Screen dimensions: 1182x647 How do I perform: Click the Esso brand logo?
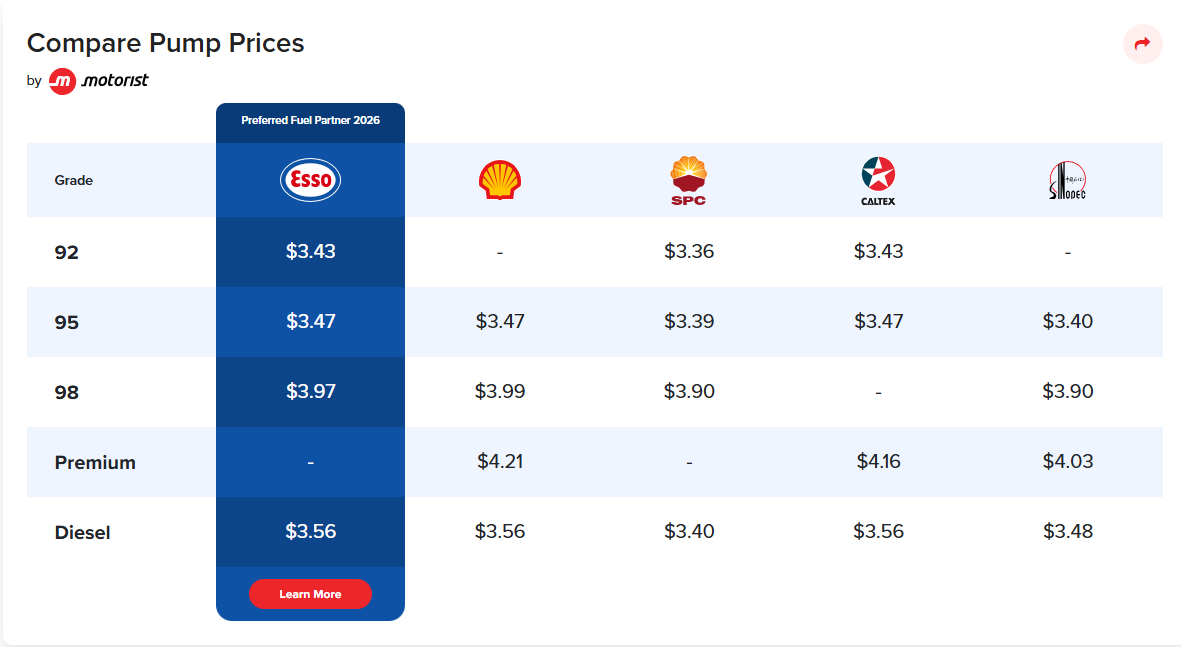coord(310,180)
